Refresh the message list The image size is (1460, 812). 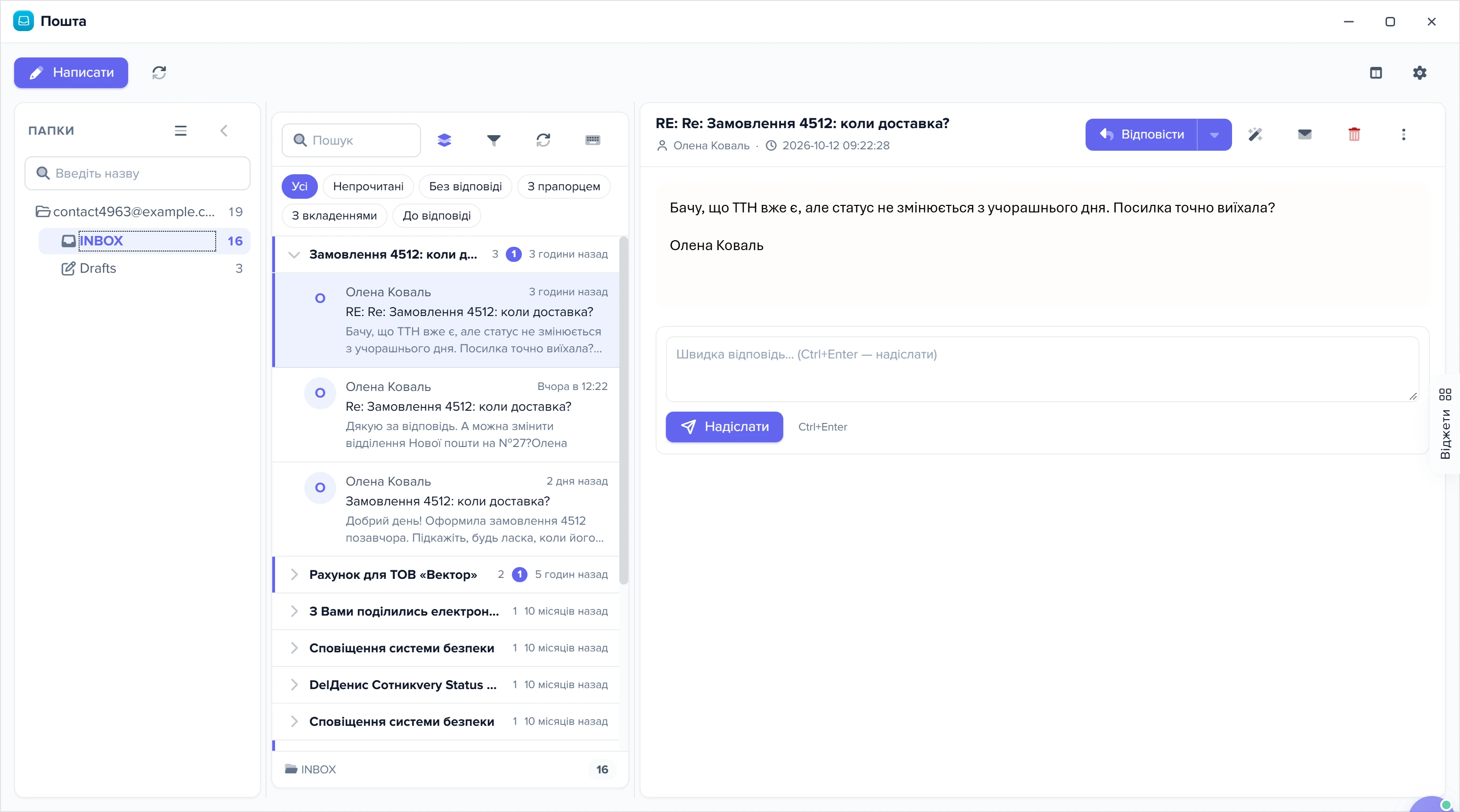[x=543, y=140]
